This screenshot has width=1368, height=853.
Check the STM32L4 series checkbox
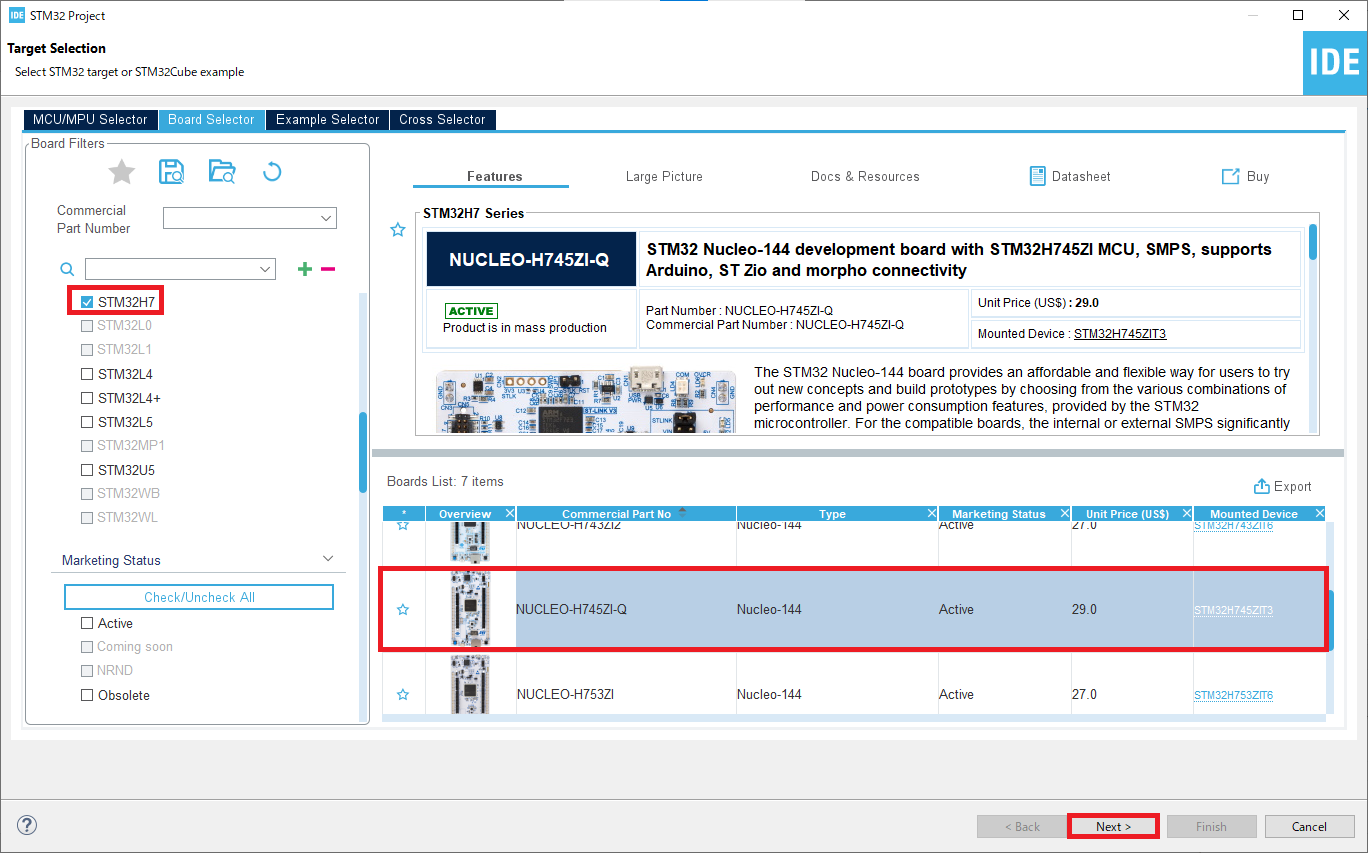[x=87, y=374]
